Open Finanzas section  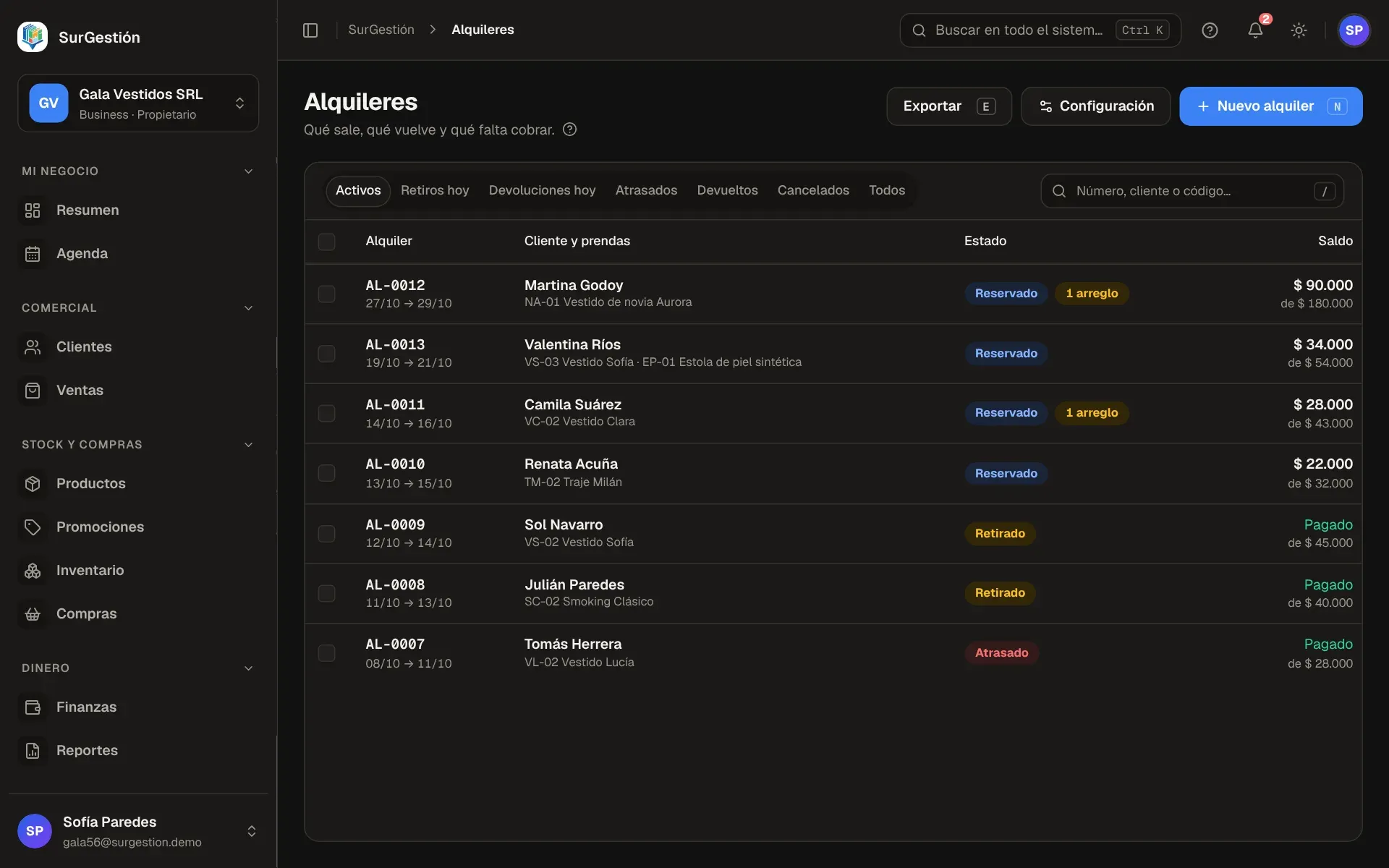[x=138, y=707]
